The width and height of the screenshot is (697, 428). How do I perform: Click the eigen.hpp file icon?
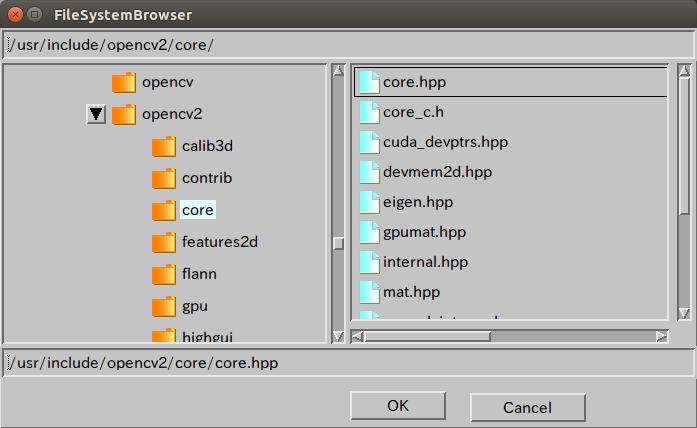point(369,202)
